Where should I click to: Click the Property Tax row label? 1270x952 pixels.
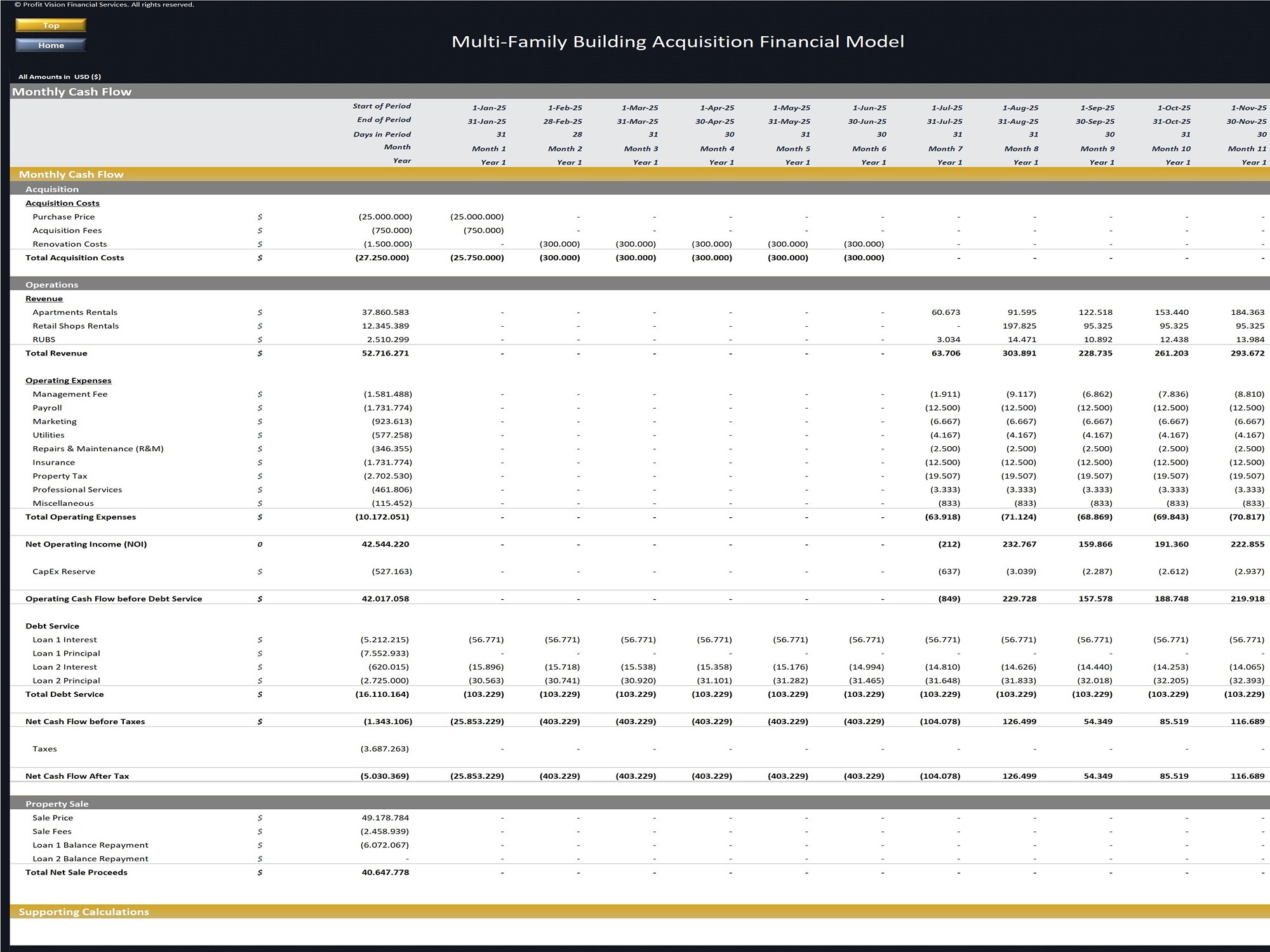tap(60, 476)
